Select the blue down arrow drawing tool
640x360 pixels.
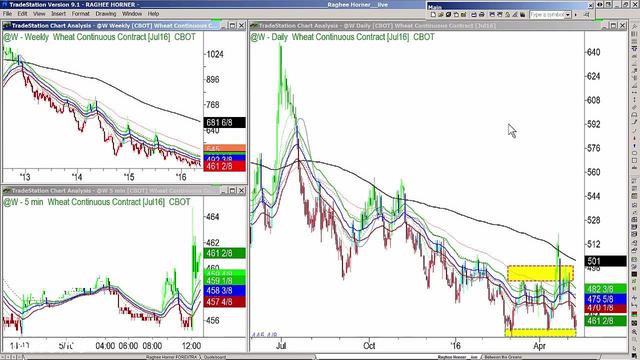634,146
